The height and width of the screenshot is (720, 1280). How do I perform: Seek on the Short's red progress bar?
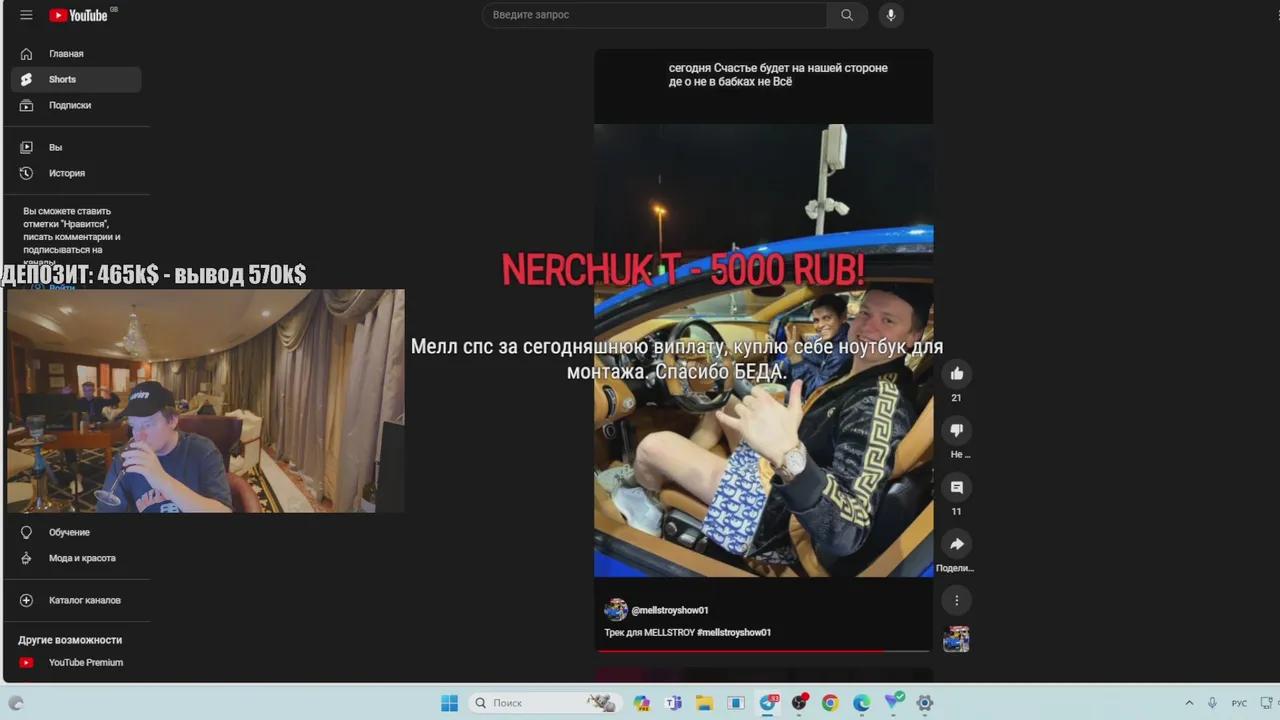click(x=763, y=650)
